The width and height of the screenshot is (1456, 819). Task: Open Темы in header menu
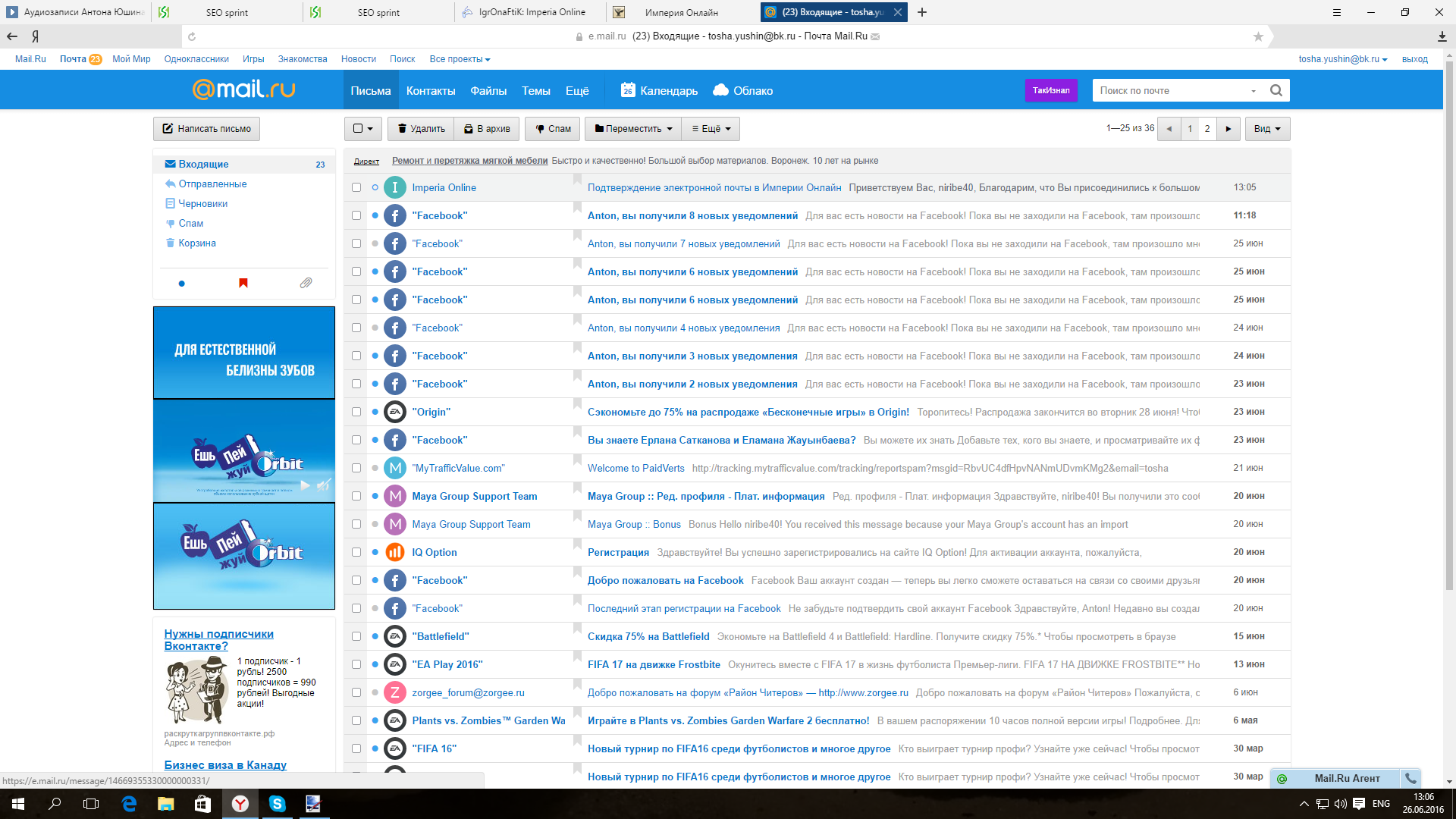tap(535, 90)
